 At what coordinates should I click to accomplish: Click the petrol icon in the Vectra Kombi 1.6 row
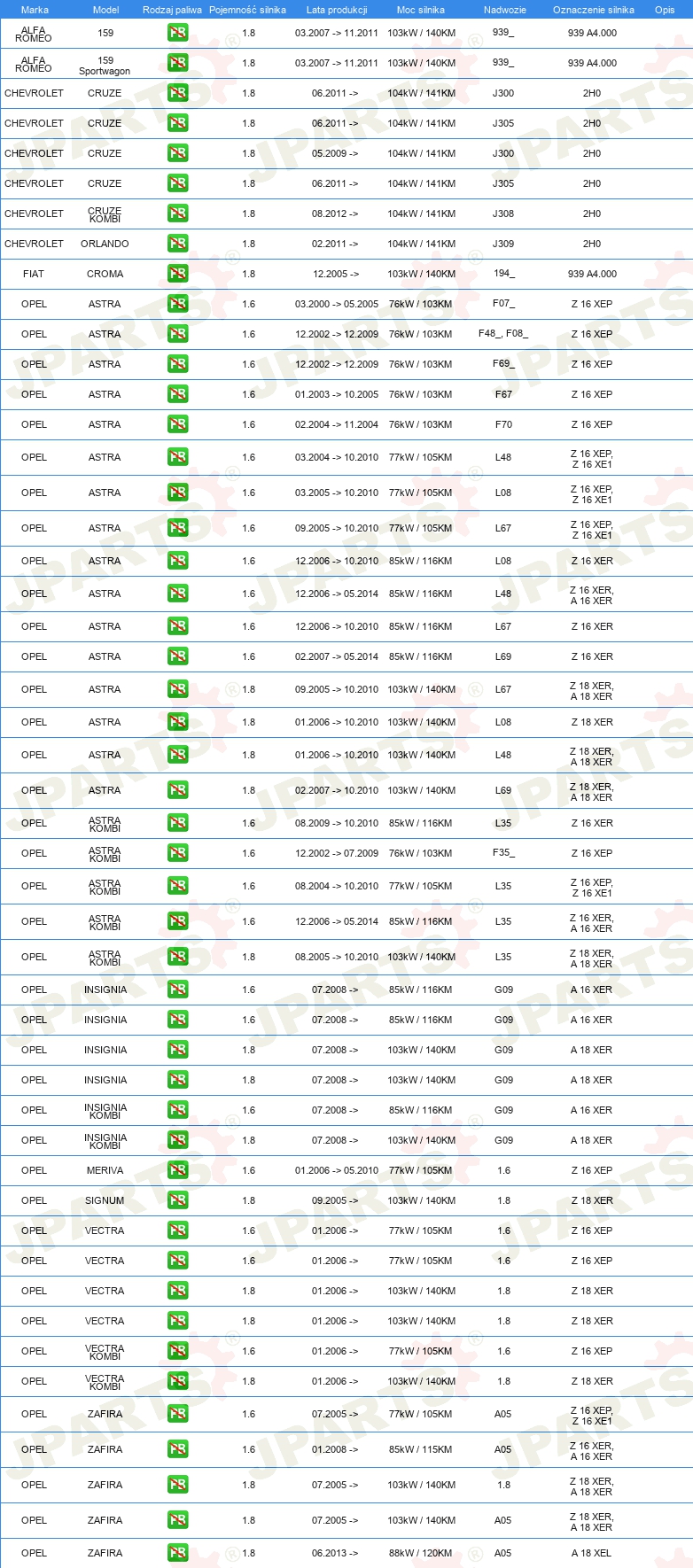coord(177,1351)
